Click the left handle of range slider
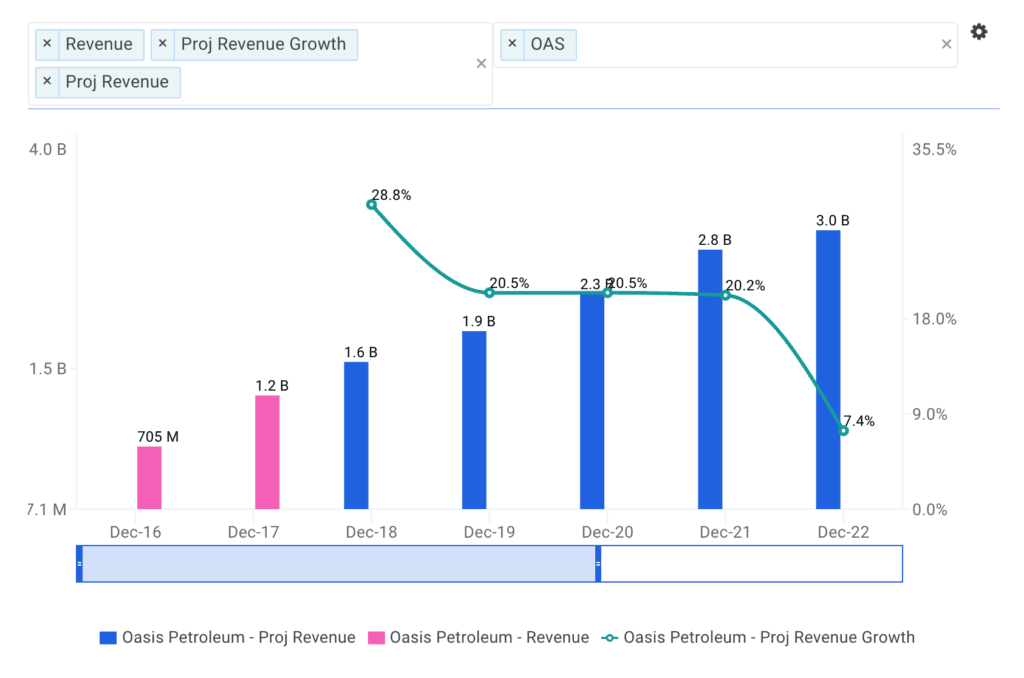Screen dimensions: 1024x678 click(79, 564)
